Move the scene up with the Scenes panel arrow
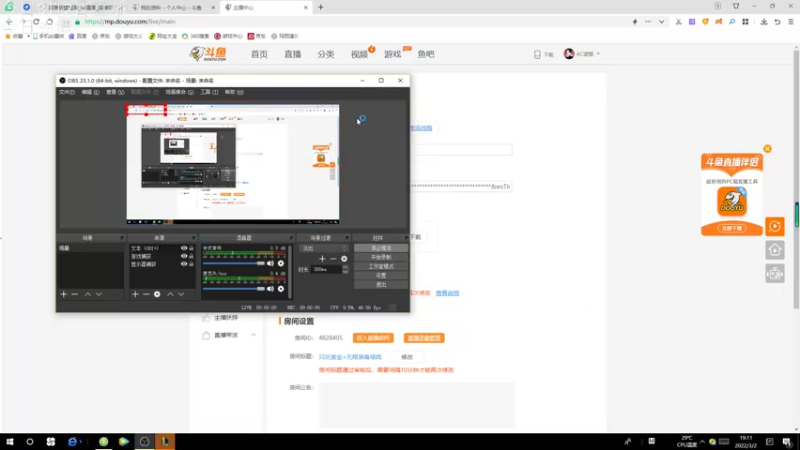Screen dimensions: 800x450 [88, 294]
